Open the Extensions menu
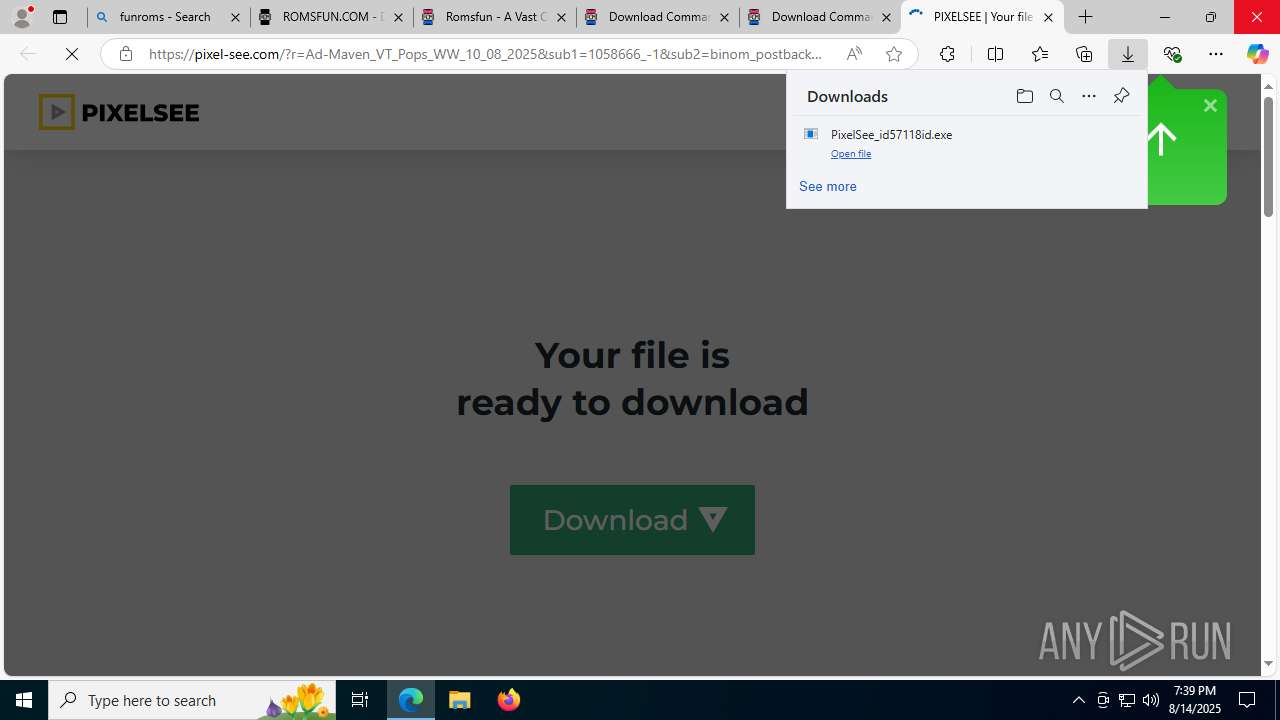Viewport: 1280px width, 720px height. [x=947, y=54]
